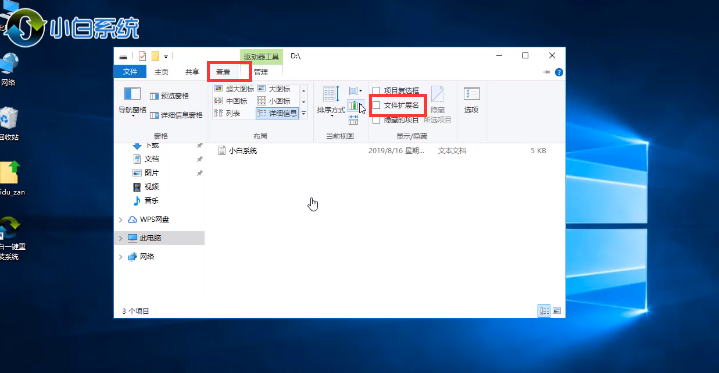The image size is (719, 373).
Task: Click the blue Help question mark icon
Action: click(x=559, y=72)
